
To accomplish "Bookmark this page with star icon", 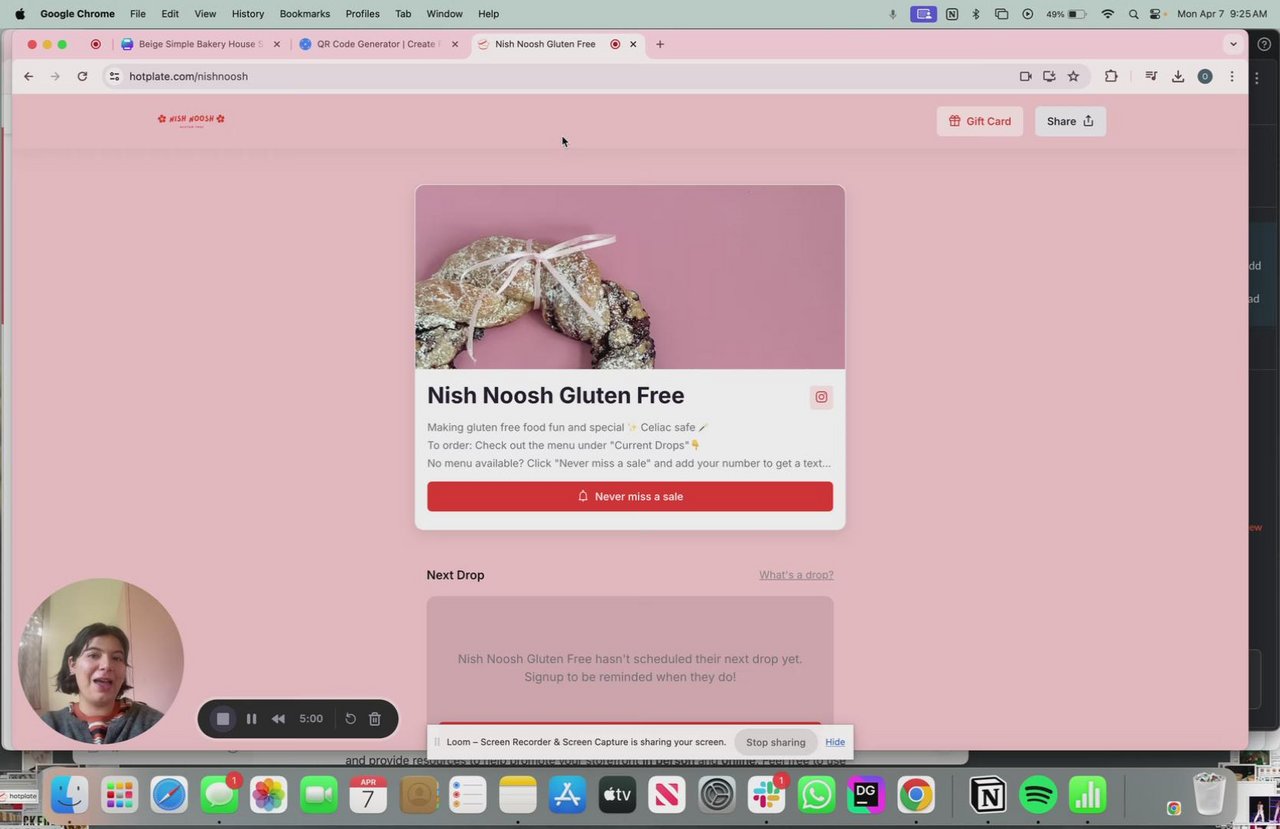I will (1073, 76).
